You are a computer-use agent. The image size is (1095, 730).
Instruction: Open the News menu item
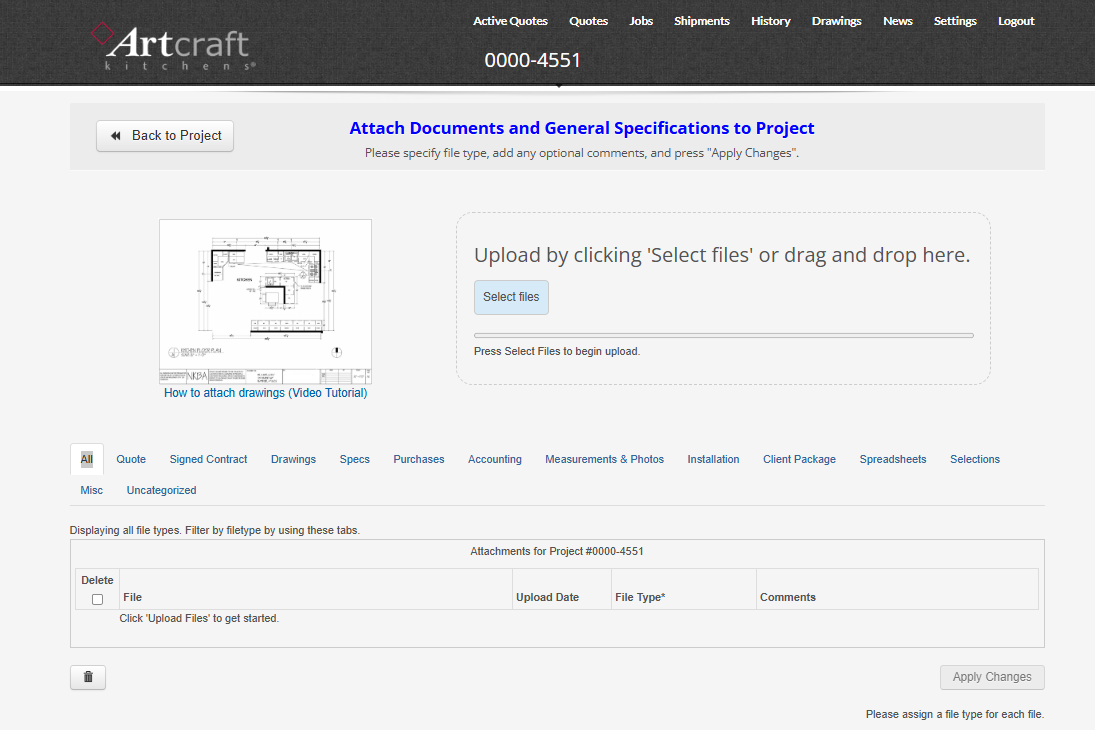pos(897,21)
